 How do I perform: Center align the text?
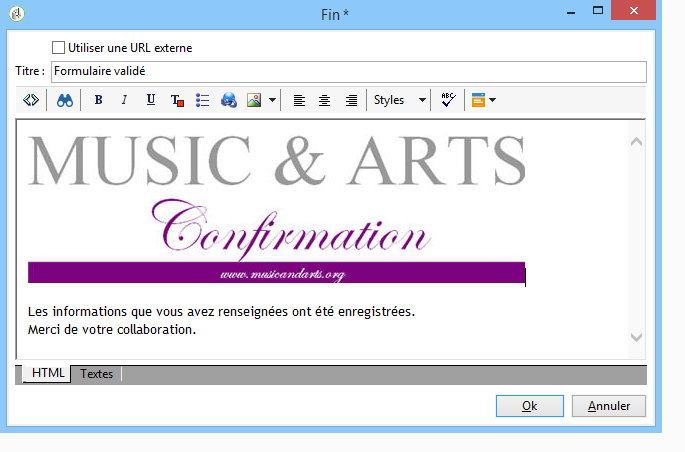[x=325, y=100]
